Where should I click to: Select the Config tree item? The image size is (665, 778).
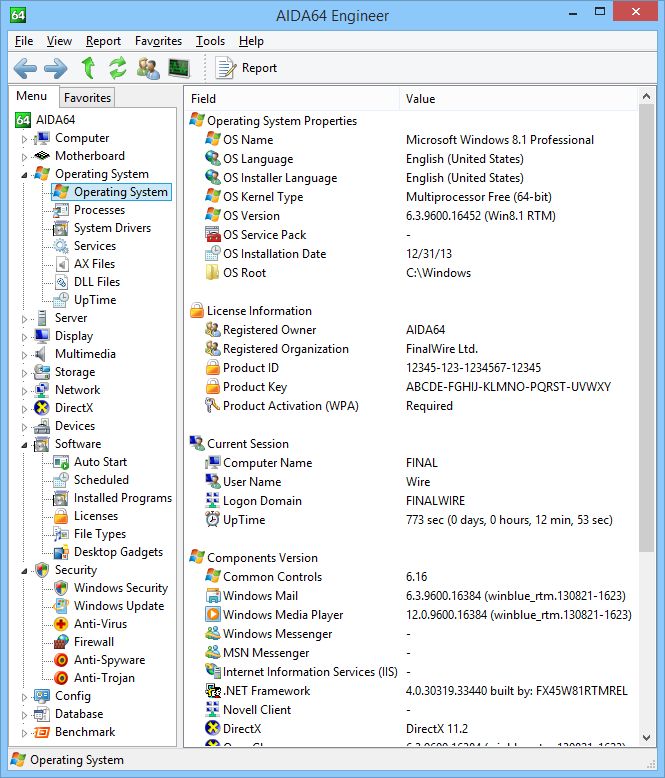click(72, 696)
